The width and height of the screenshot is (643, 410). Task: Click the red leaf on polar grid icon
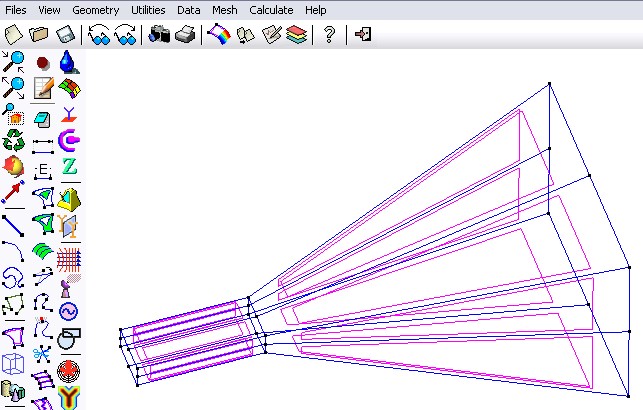(x=68, y=371)
